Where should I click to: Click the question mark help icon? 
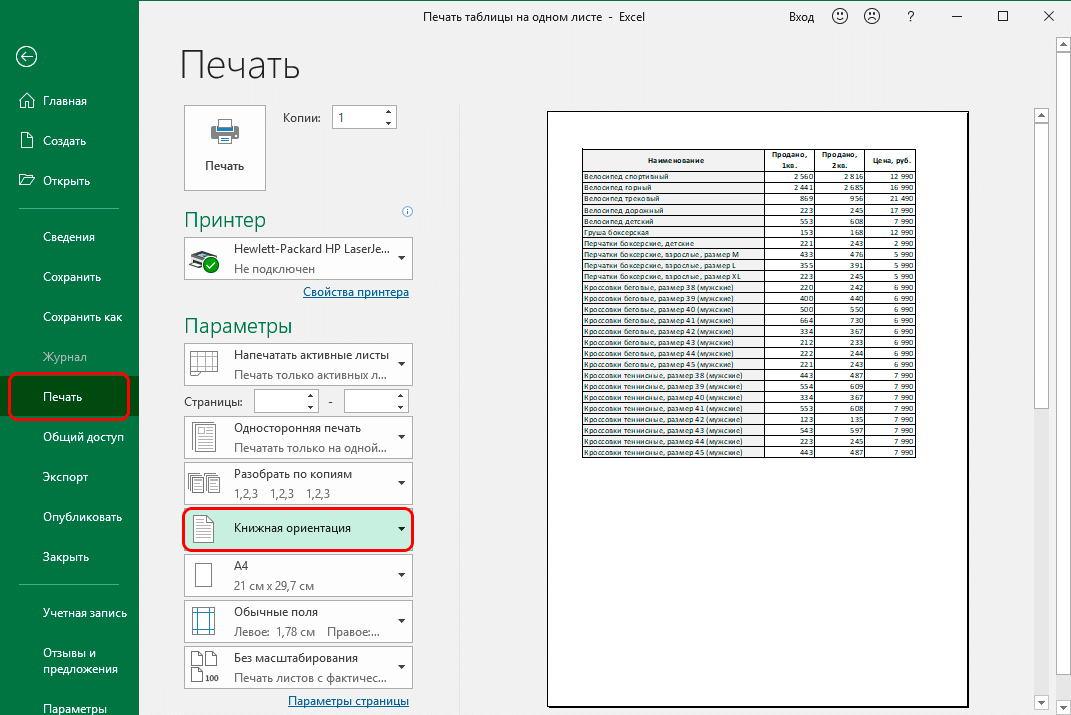[x=911, y=17]
